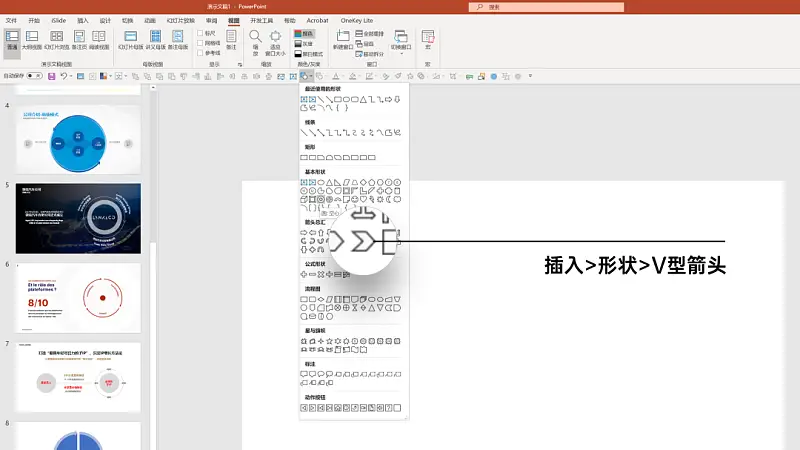Select the cloud callout shape

click(x=329, y=374)
